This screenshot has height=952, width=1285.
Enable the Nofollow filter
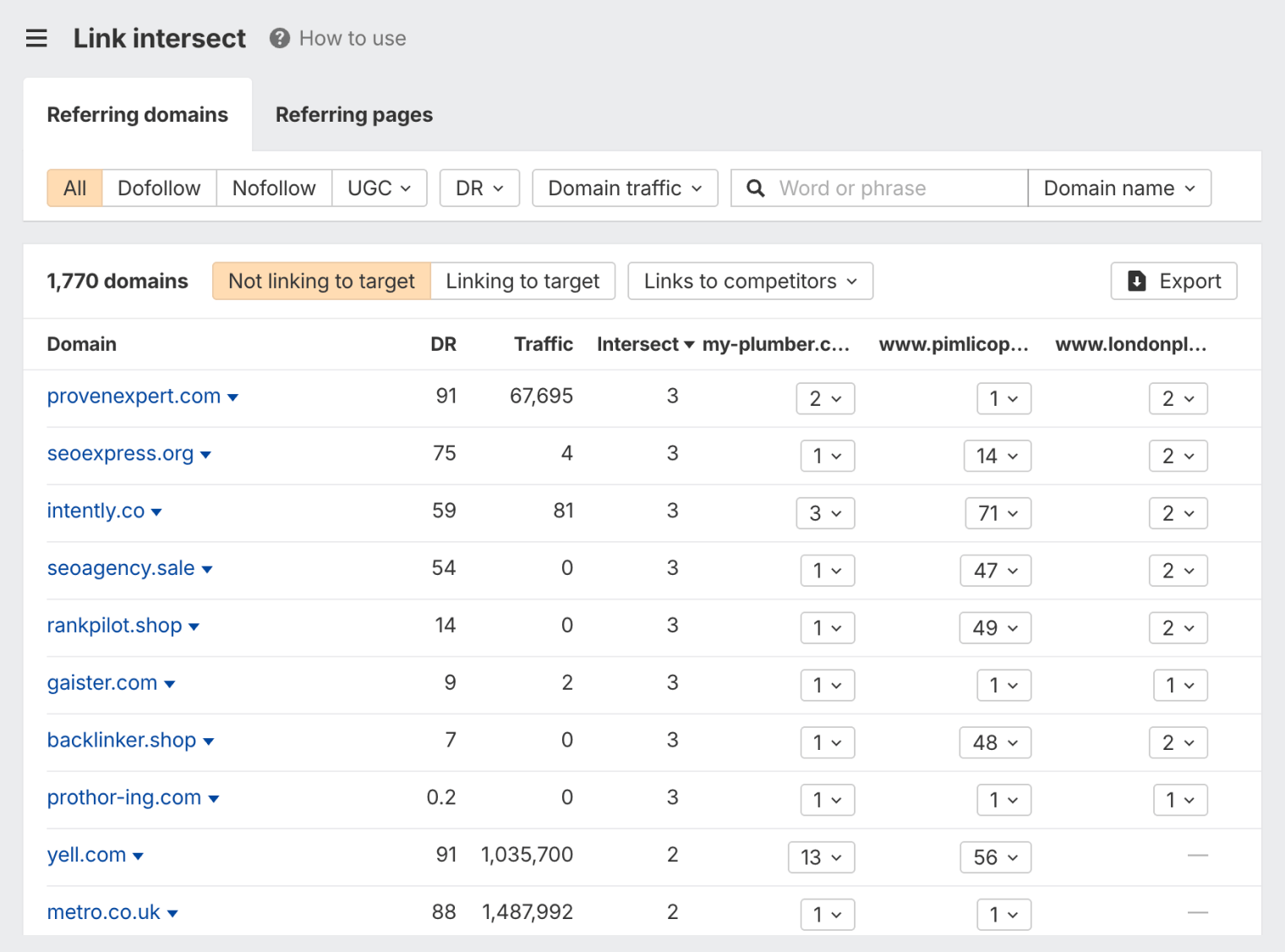[274, 188]
